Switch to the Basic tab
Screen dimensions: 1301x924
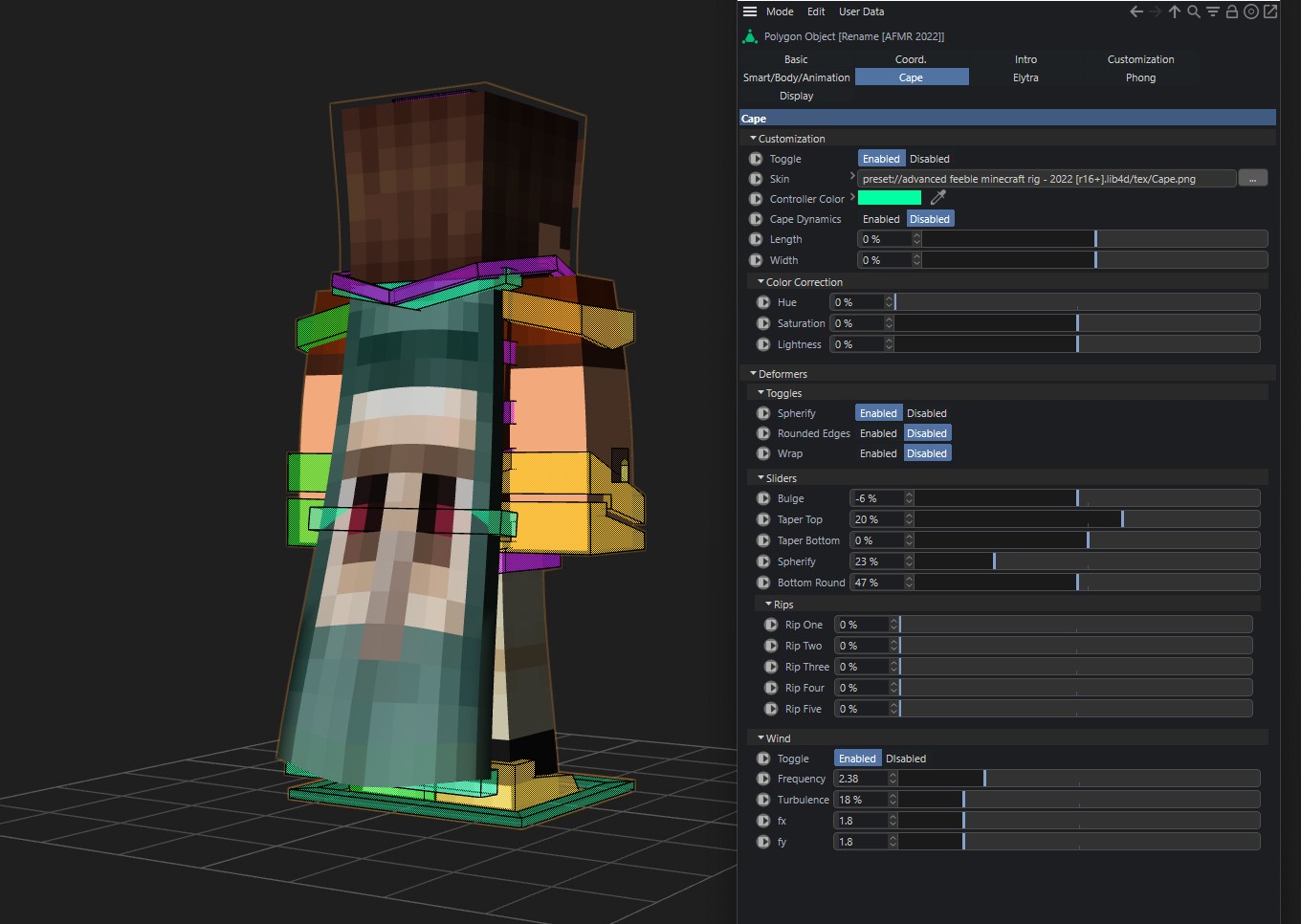click(796, 59)
